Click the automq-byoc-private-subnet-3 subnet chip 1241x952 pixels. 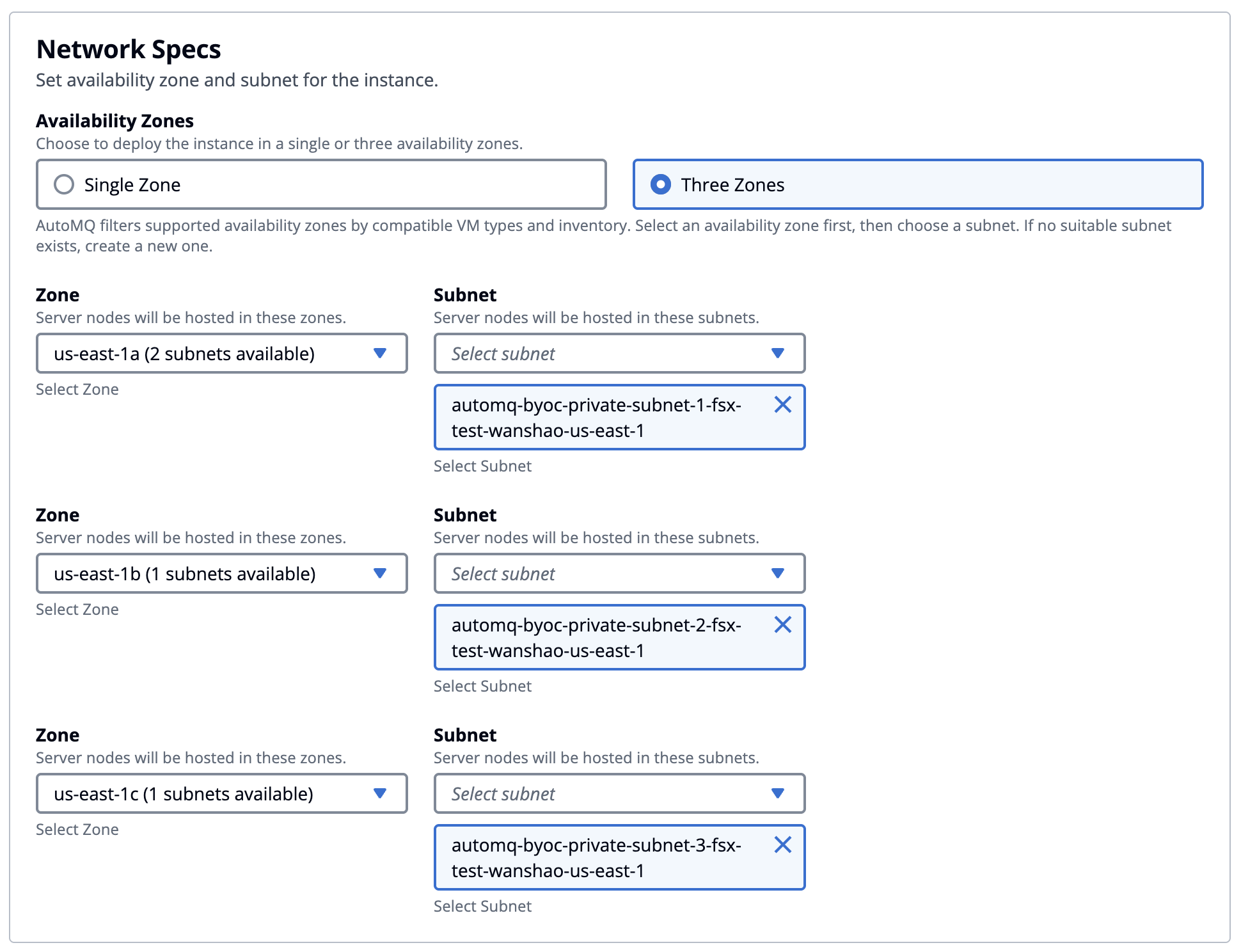[595, 858]
